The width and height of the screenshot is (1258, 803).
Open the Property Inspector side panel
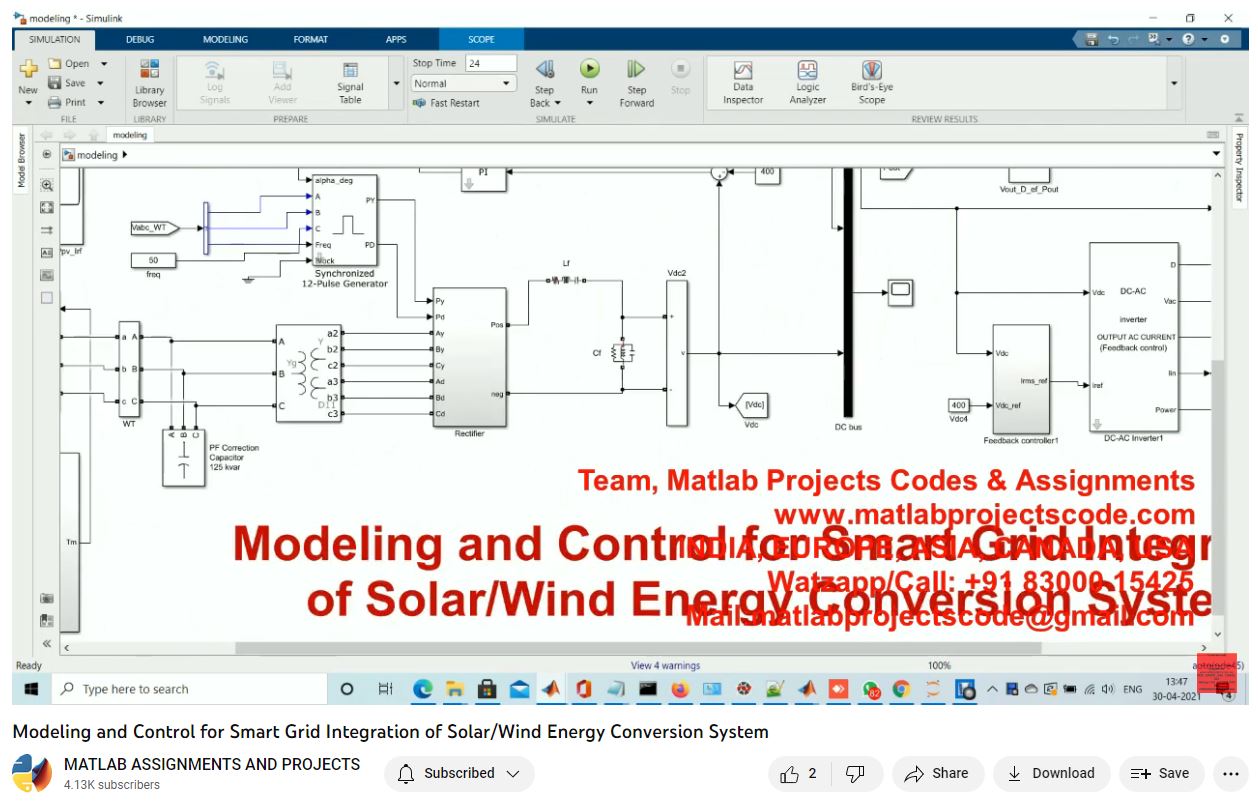[x=1238, y=167]
